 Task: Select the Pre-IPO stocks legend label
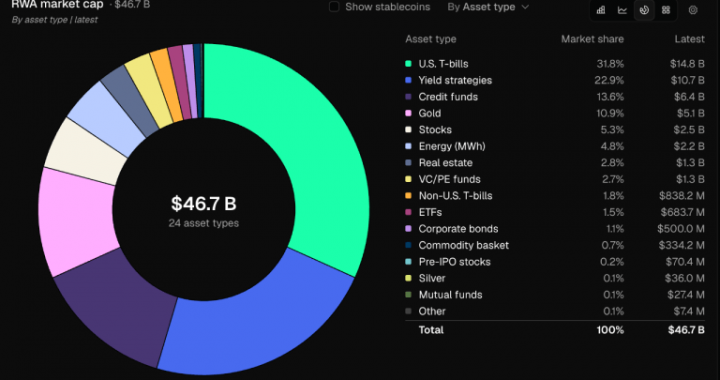click(x=454, y=262)
